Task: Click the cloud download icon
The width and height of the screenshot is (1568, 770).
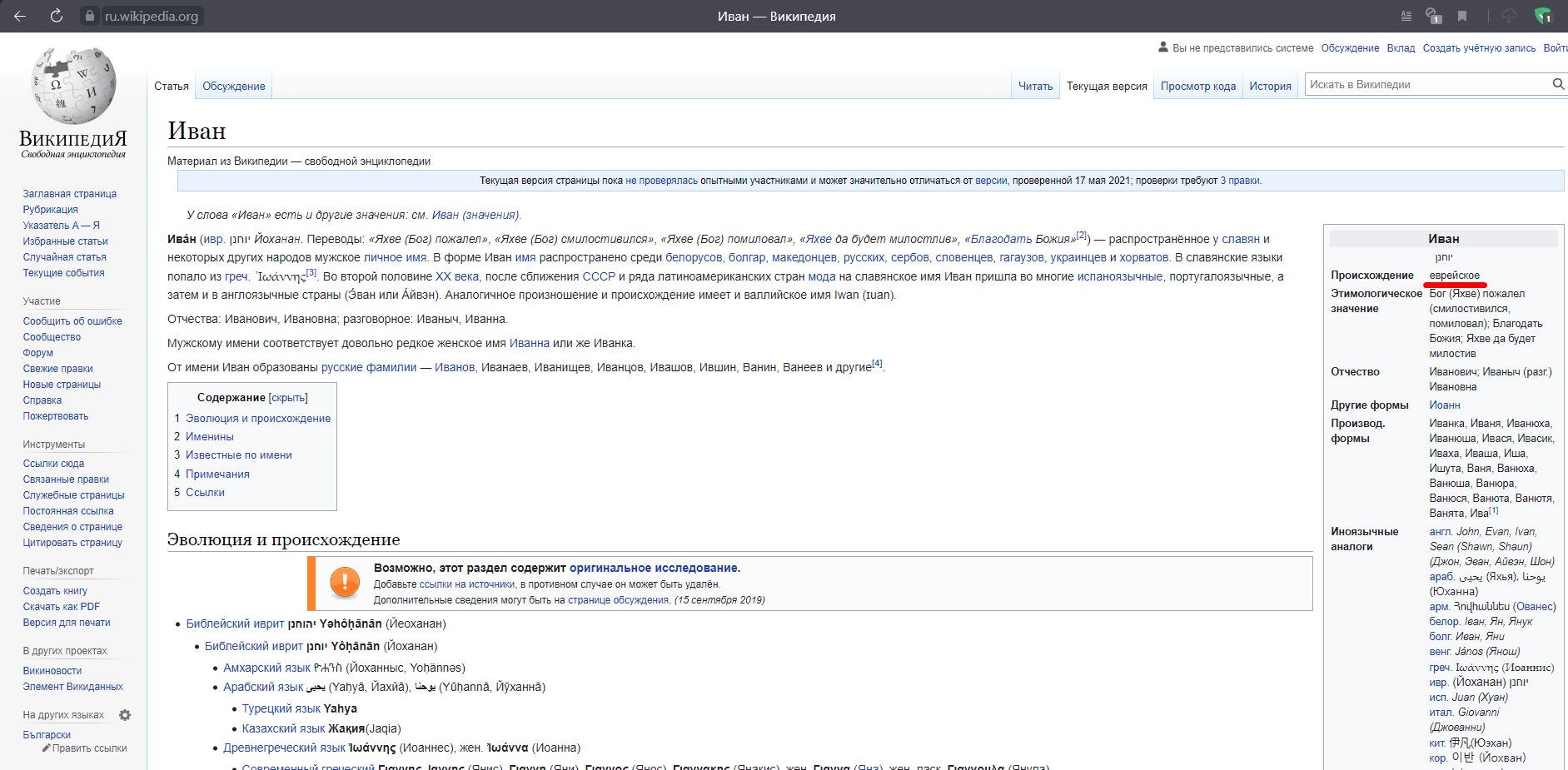Action: coord(1509,16)
